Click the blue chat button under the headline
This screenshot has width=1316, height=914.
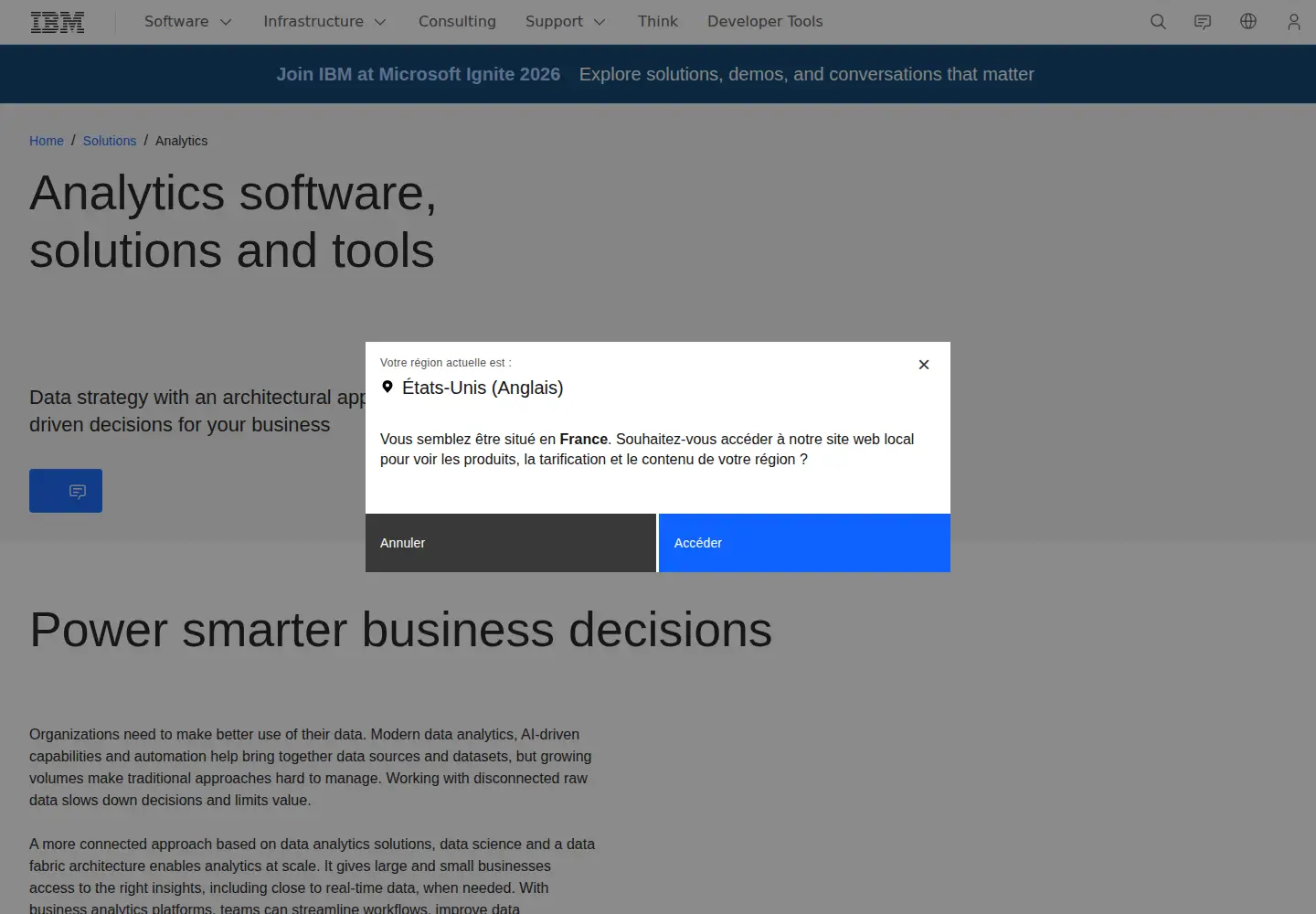[x=66, y=491]
